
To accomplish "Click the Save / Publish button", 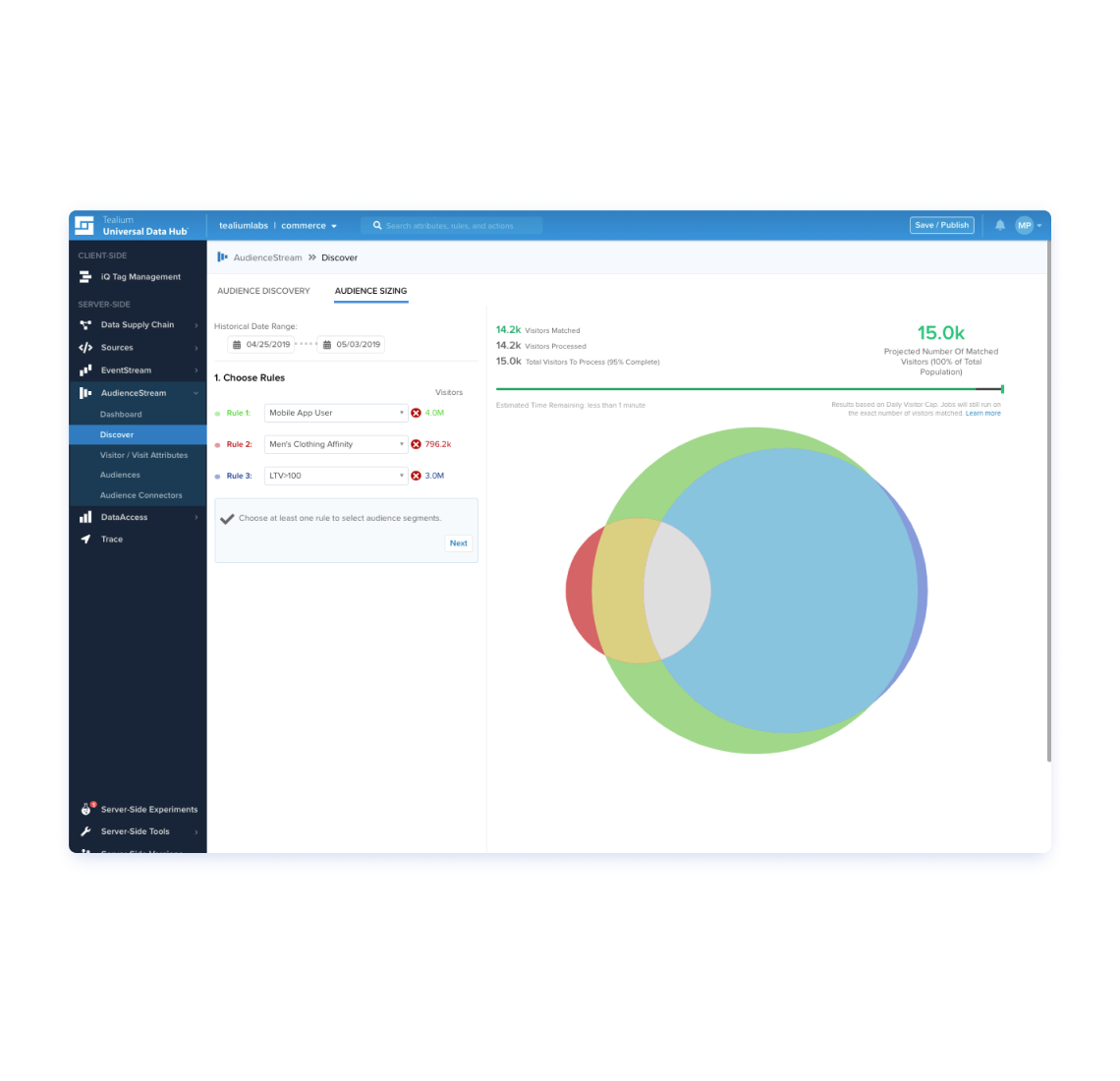I will [x=941, y=225].
